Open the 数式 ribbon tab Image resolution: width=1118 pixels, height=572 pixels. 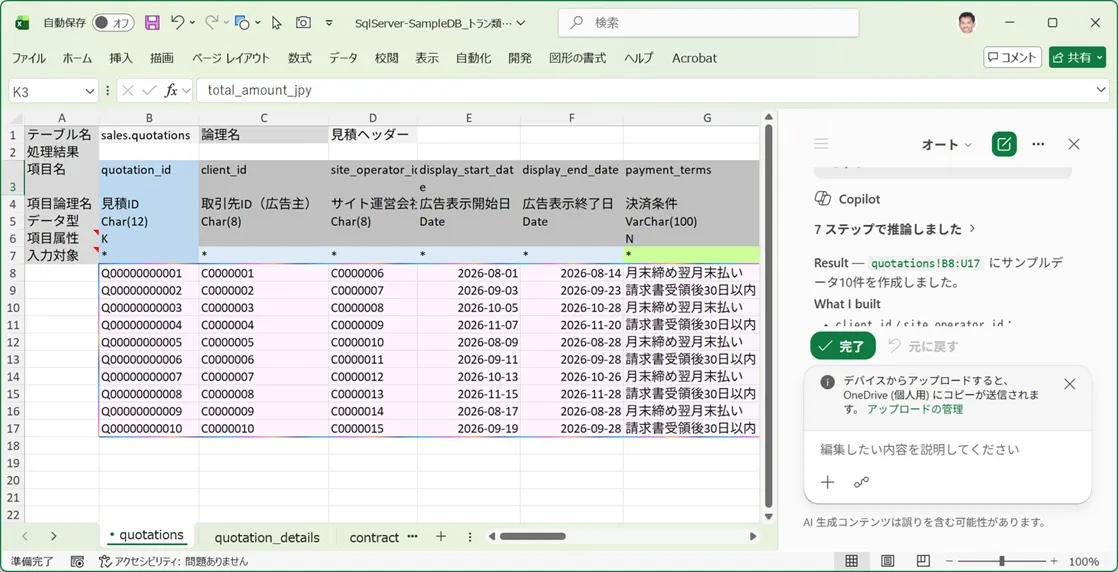pos(299,58)
